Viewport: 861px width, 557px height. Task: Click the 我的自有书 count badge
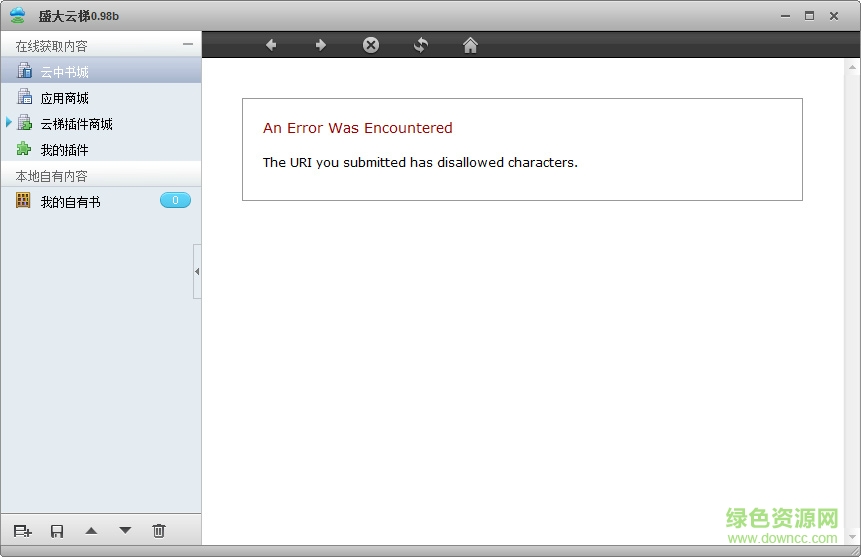175,201
